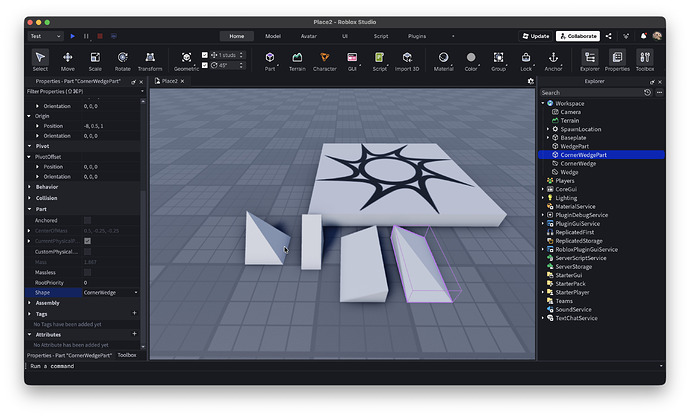This screenshot has height=416, width=690.
Task: Click the Pause playtest button
Action: click(x=86, y=36)
